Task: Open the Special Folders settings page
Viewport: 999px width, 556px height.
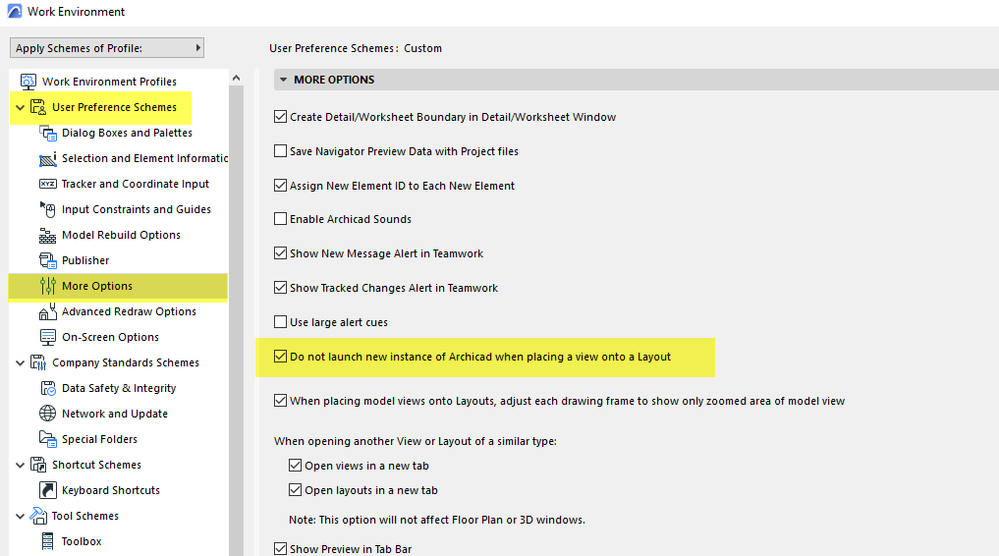Action: point(99,439)
